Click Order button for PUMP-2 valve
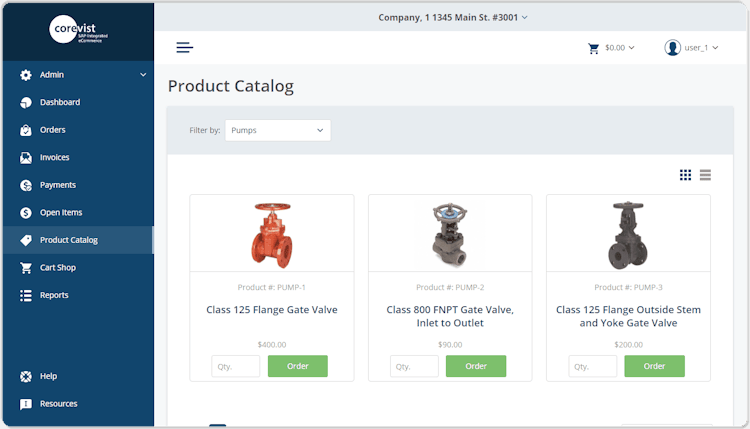Image resolution: width=750 pixels, height=429 pixels. (x=476, y=366)
